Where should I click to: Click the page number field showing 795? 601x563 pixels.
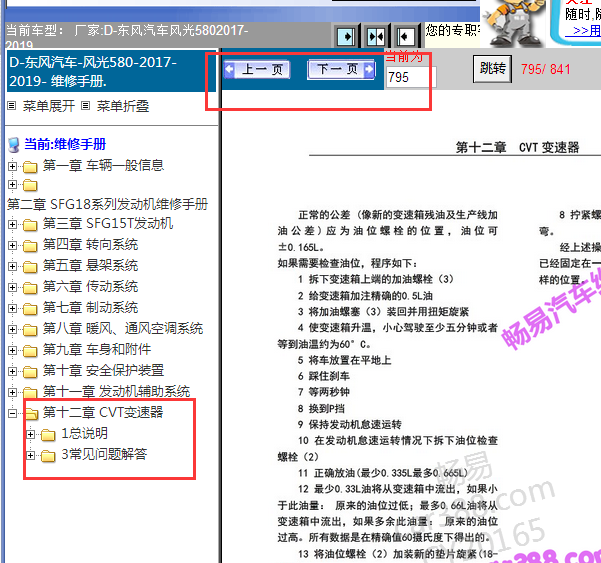pos(411,77)
